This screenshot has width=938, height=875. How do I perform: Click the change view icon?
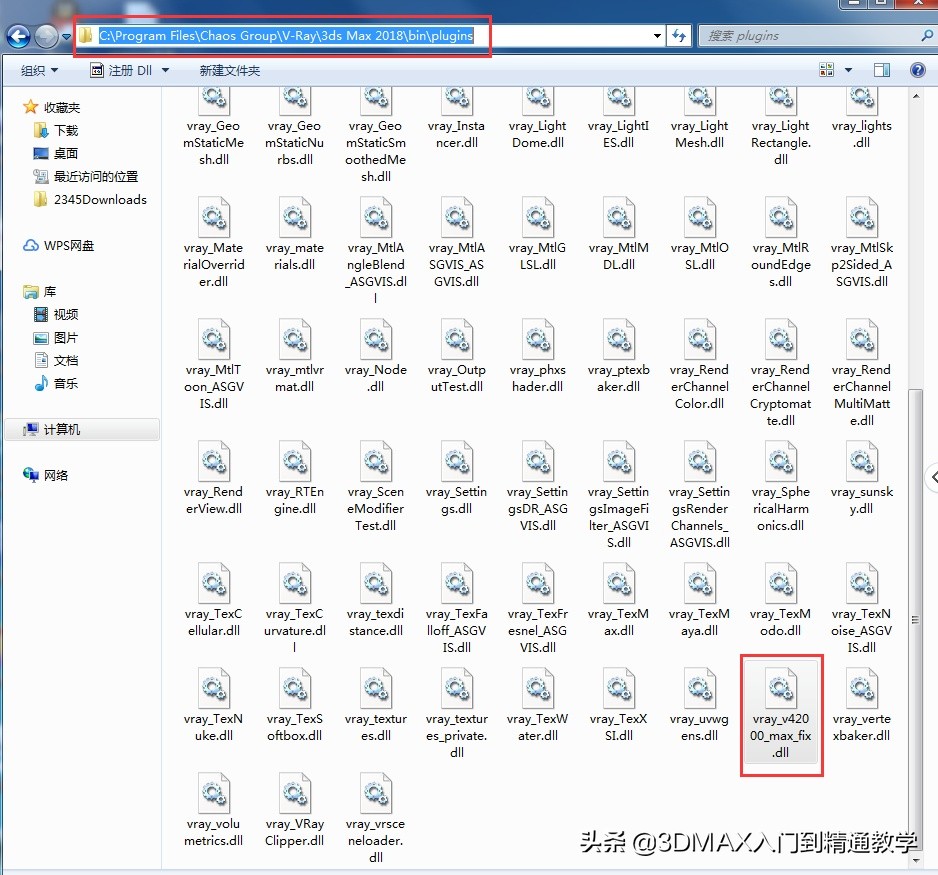click(827, 70)
